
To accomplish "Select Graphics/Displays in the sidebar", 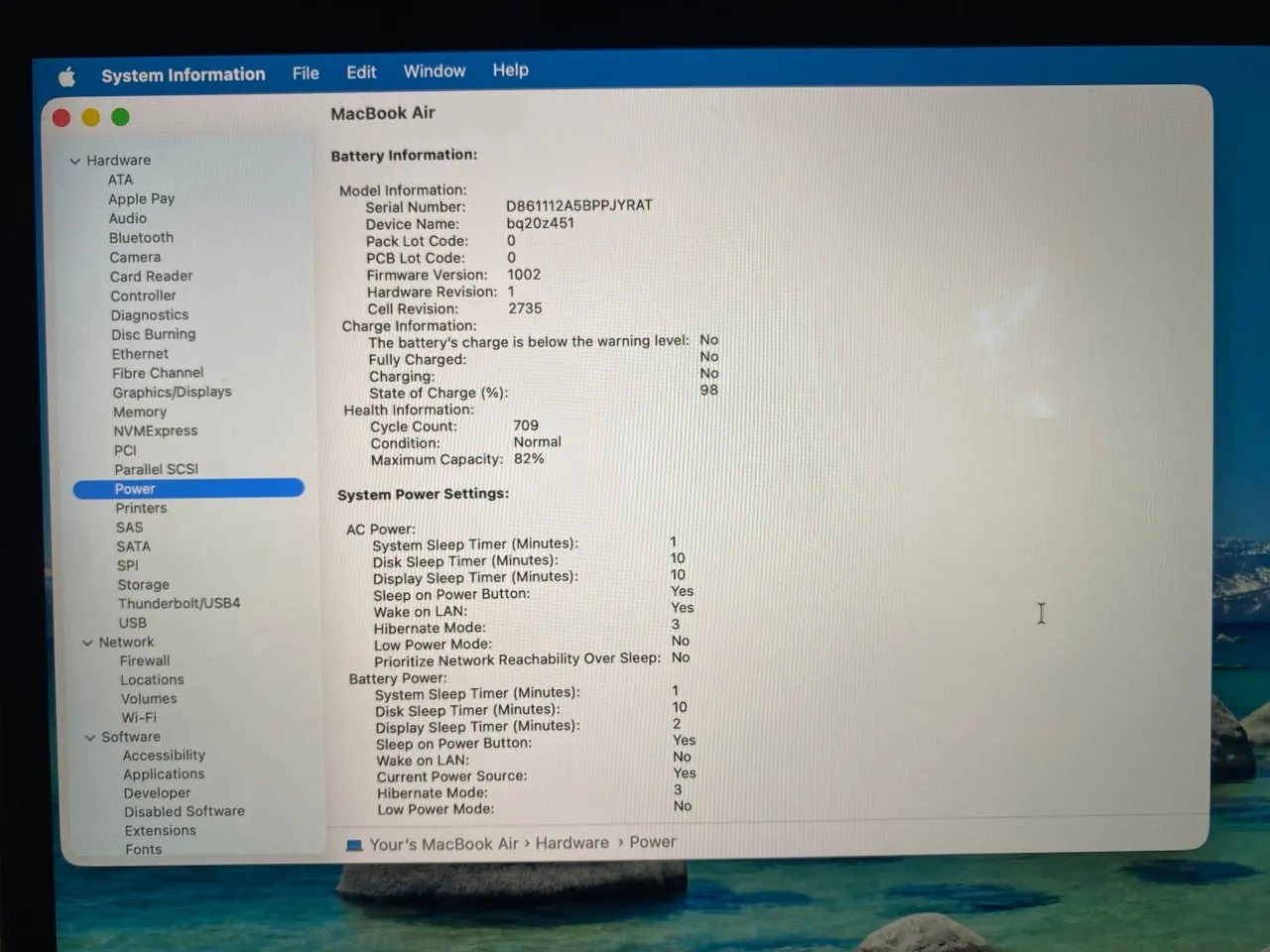I will pos(172,393).
